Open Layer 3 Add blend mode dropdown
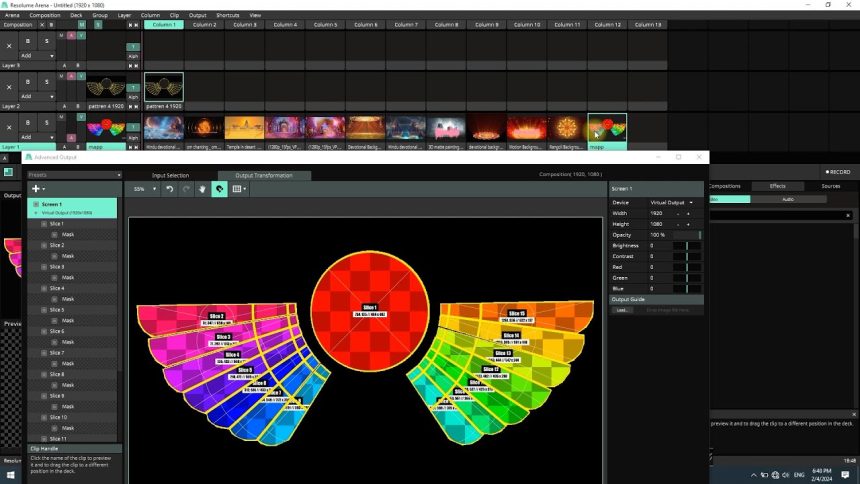 tap(37, 55)
